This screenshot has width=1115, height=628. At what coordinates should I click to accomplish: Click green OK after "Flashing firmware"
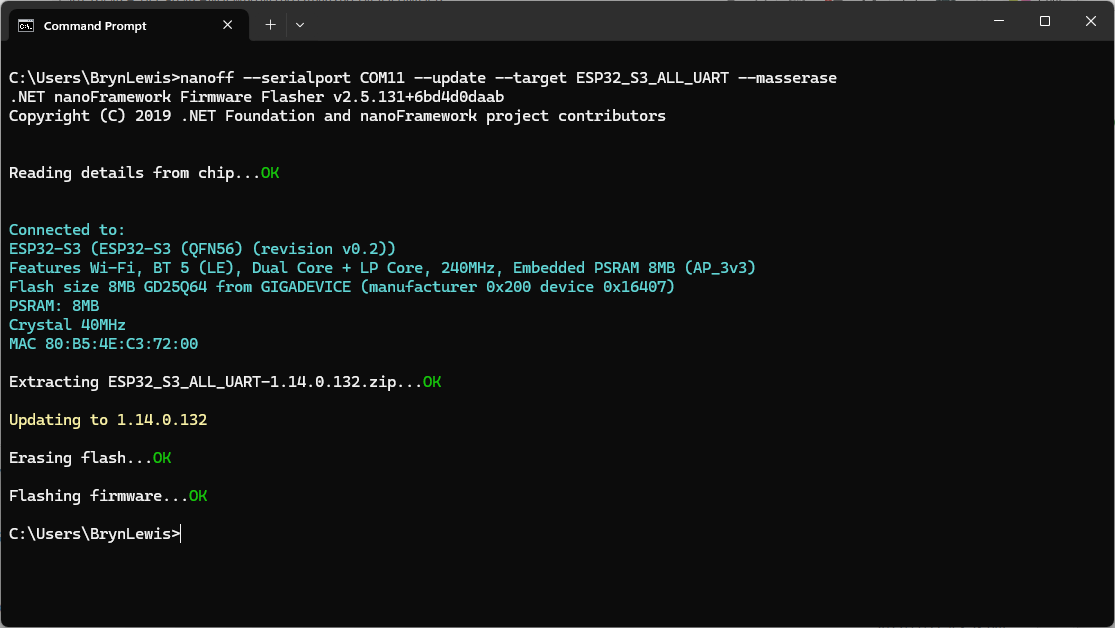[198, 496]
